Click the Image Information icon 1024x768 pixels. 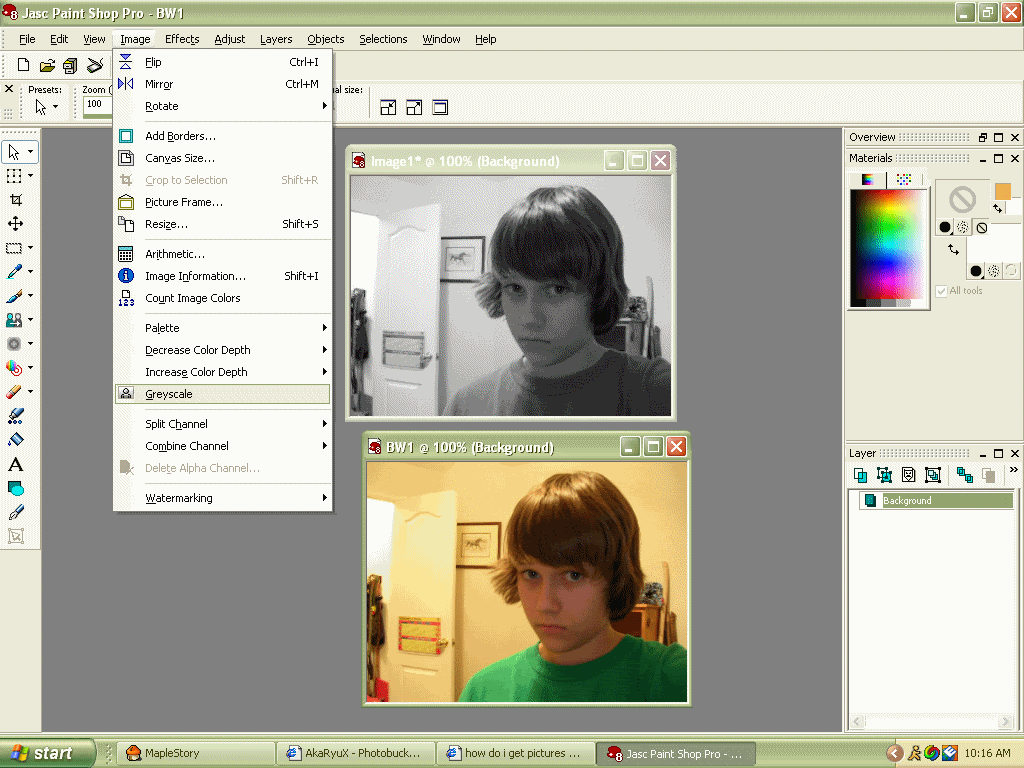125,276
